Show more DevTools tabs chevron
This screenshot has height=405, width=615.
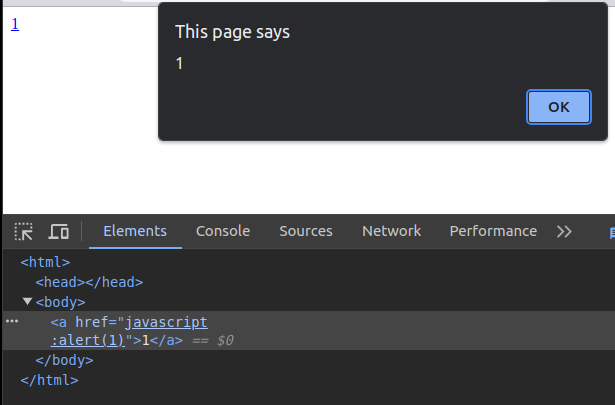[x=564, y=232]
